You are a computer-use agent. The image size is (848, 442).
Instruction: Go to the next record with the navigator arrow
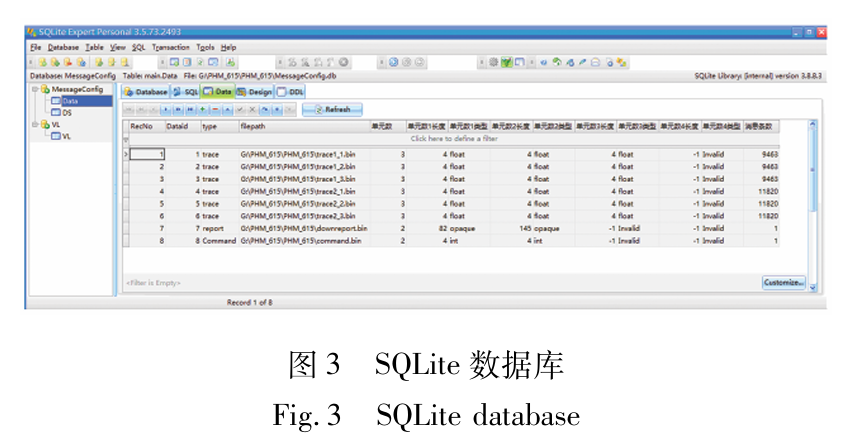coord(165,109)
